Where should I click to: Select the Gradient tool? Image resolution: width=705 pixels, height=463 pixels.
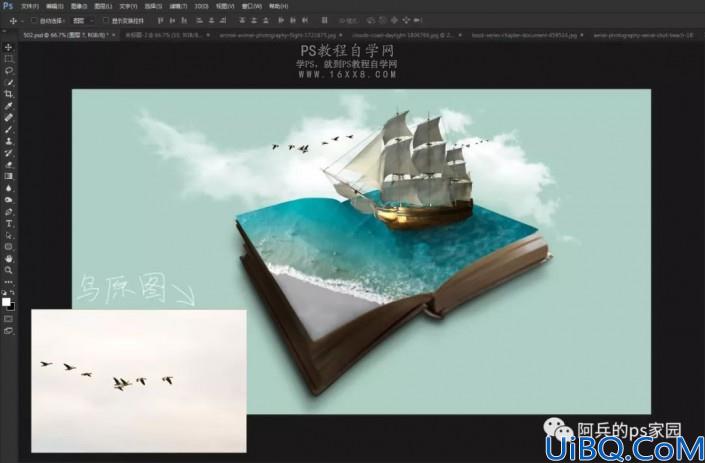(x=9, y=176)
